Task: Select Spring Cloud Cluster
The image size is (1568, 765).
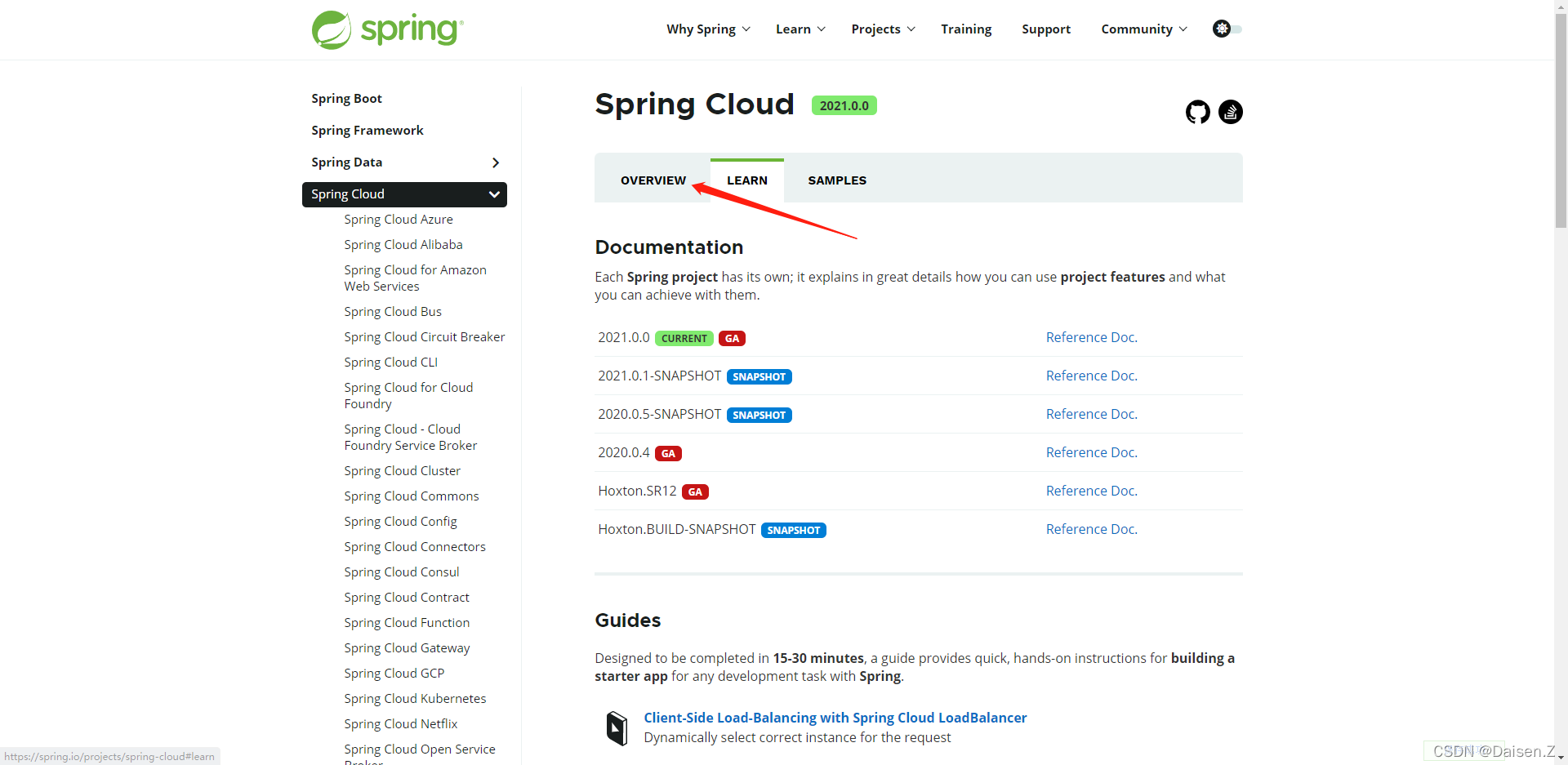Action: tap(403, 471)
